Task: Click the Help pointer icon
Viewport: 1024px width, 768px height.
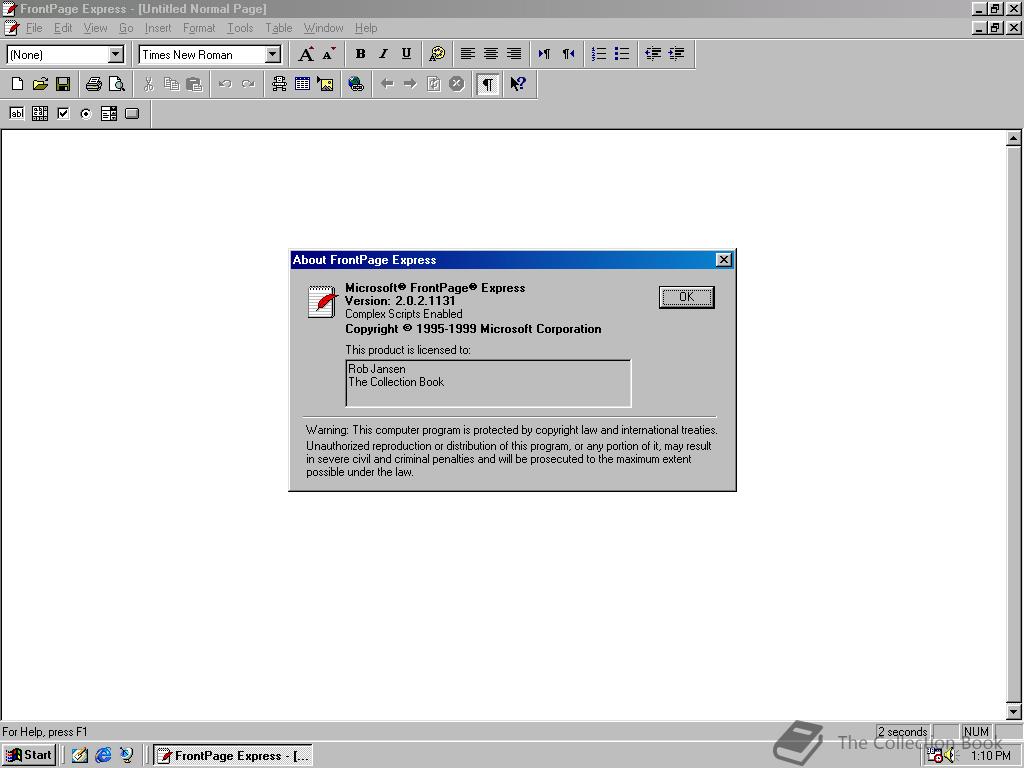Action: click(518, 84)
